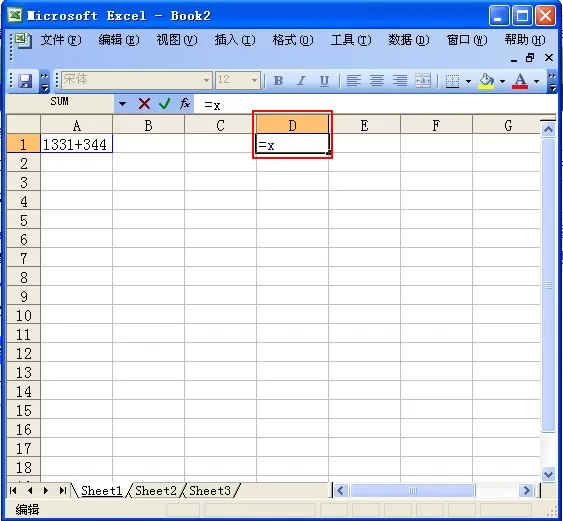Apply Borders button

point(452,81)
